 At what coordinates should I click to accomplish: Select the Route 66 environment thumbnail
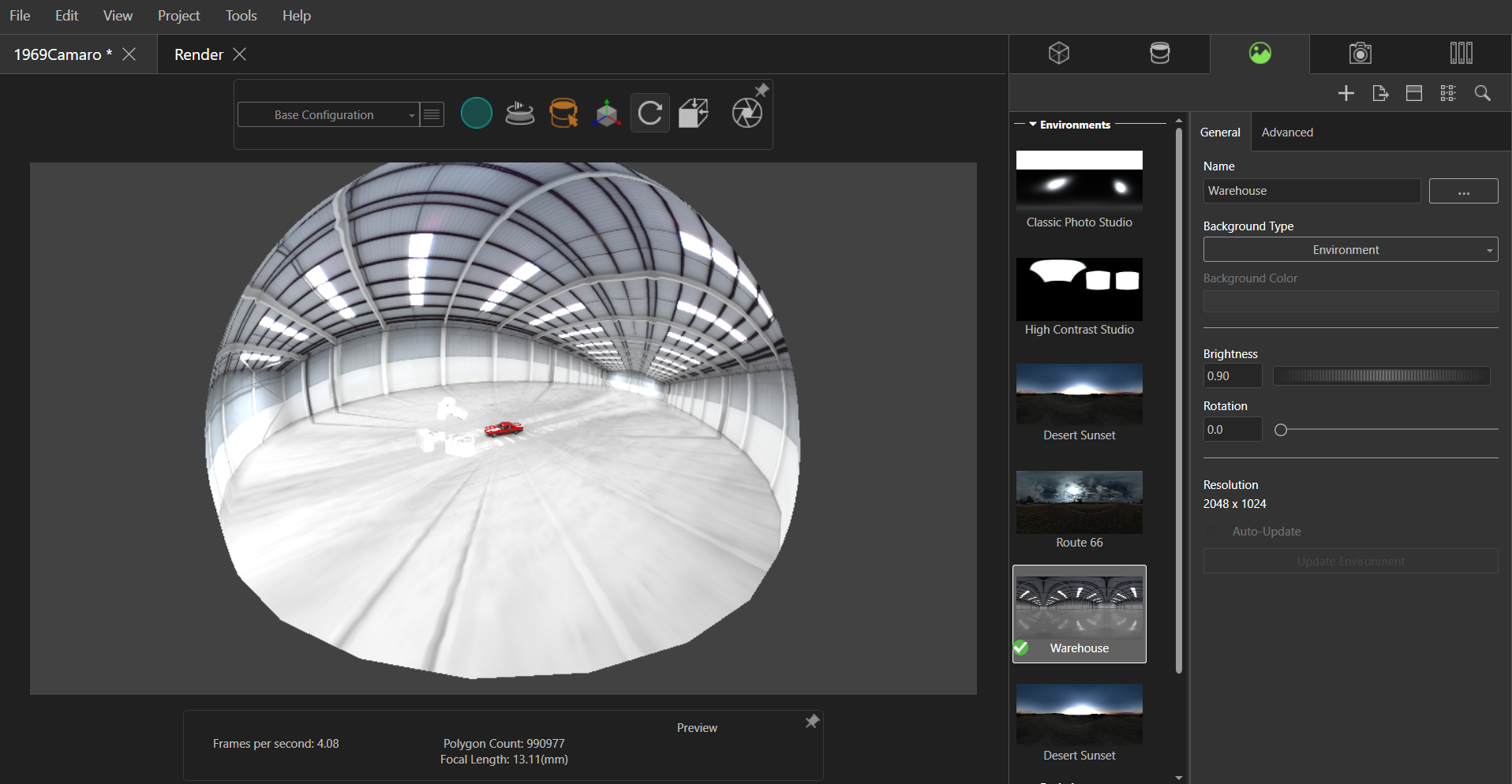(1079, 502)
